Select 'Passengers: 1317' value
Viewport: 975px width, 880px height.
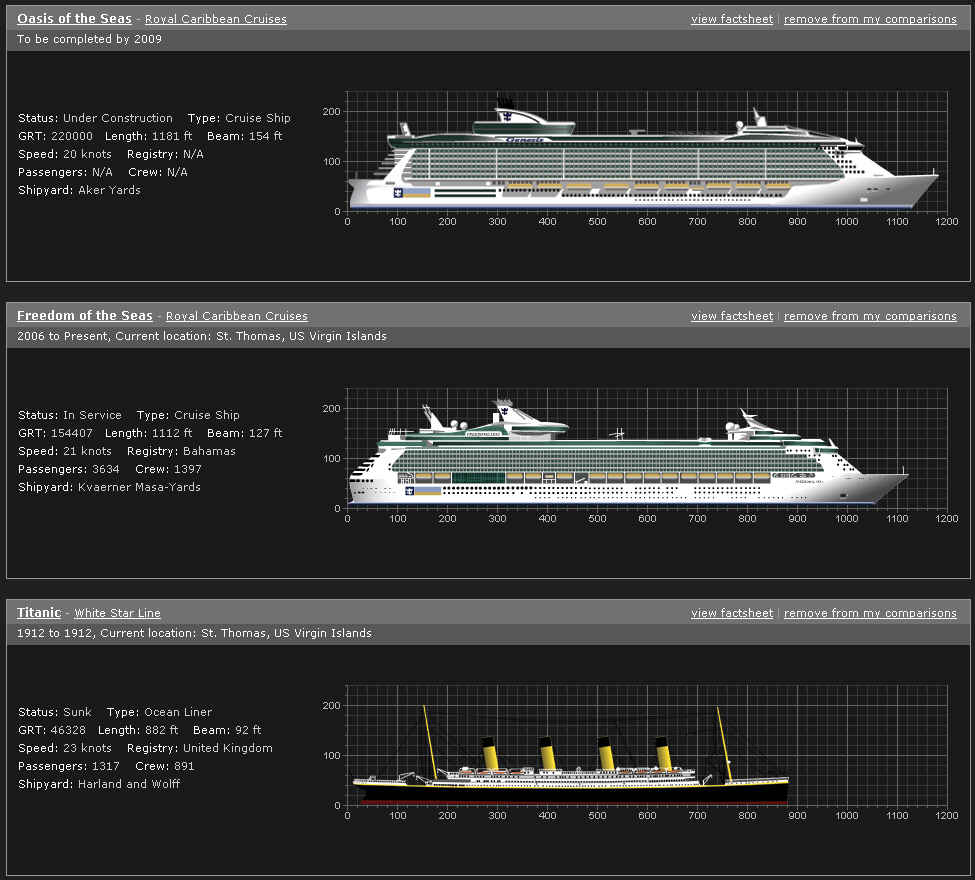point(68,766)
